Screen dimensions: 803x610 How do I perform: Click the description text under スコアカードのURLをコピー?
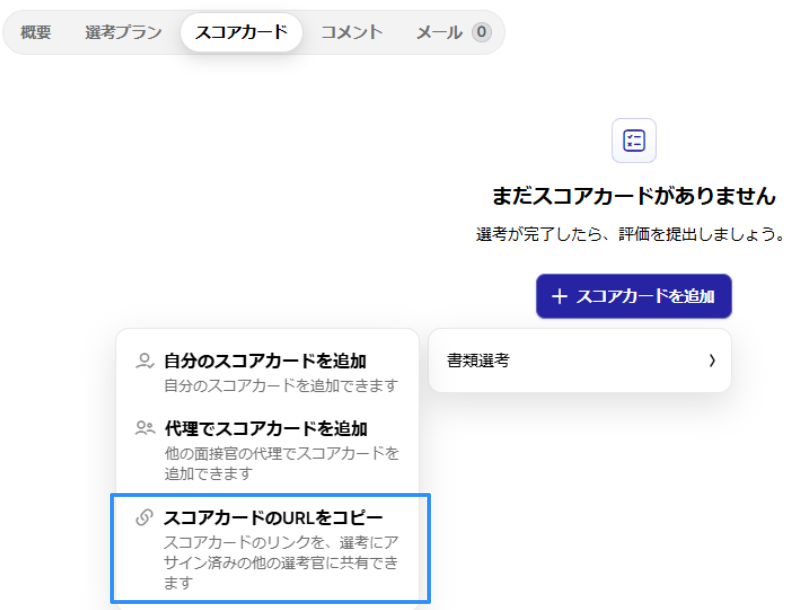(x=280, y=562)
